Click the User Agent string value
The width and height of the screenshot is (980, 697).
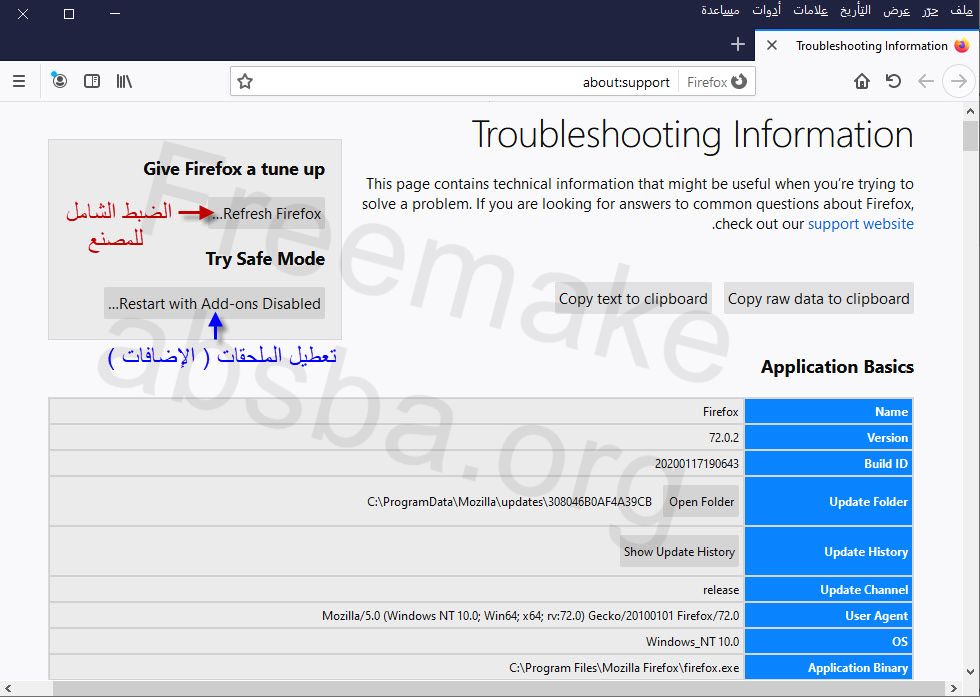pos(530,616)
